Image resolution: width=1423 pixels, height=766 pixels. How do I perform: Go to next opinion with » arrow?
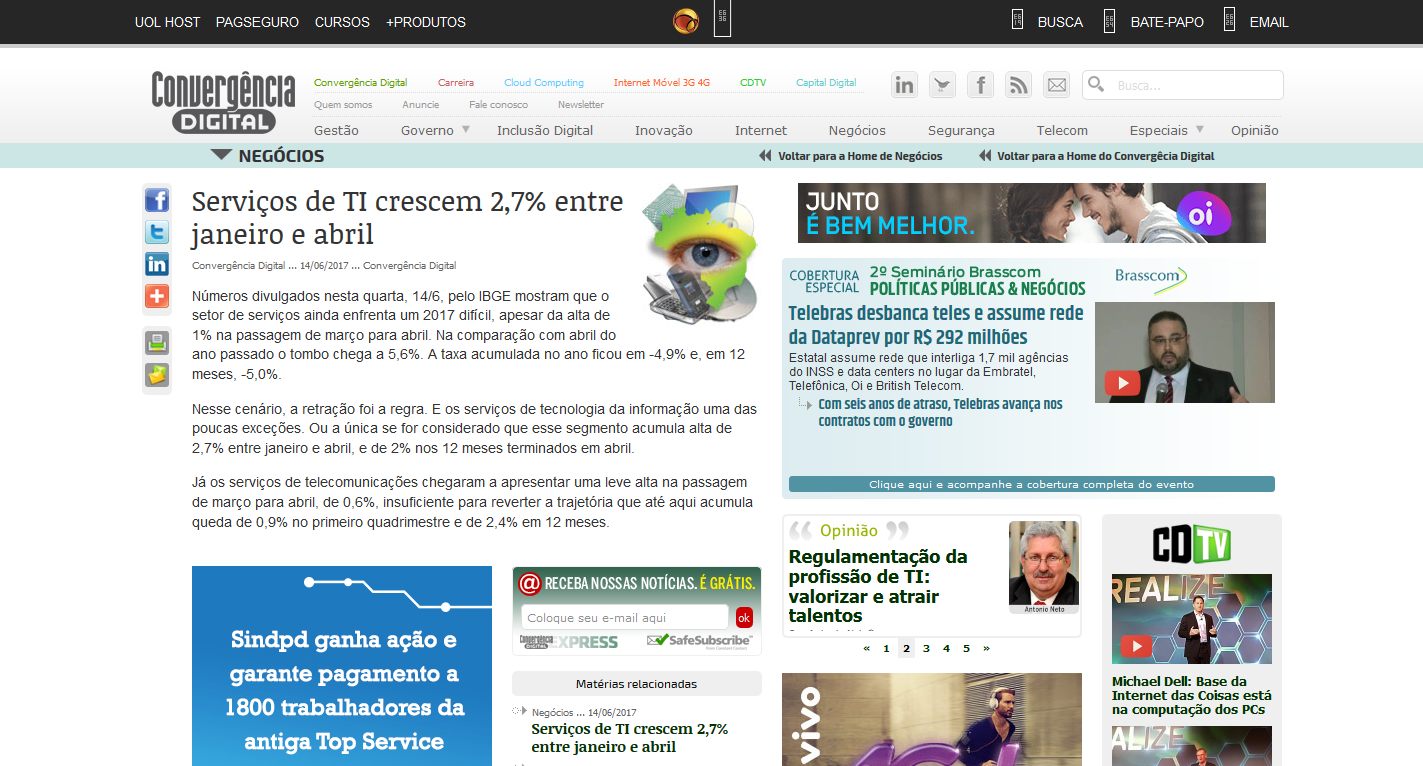[986, 648]
